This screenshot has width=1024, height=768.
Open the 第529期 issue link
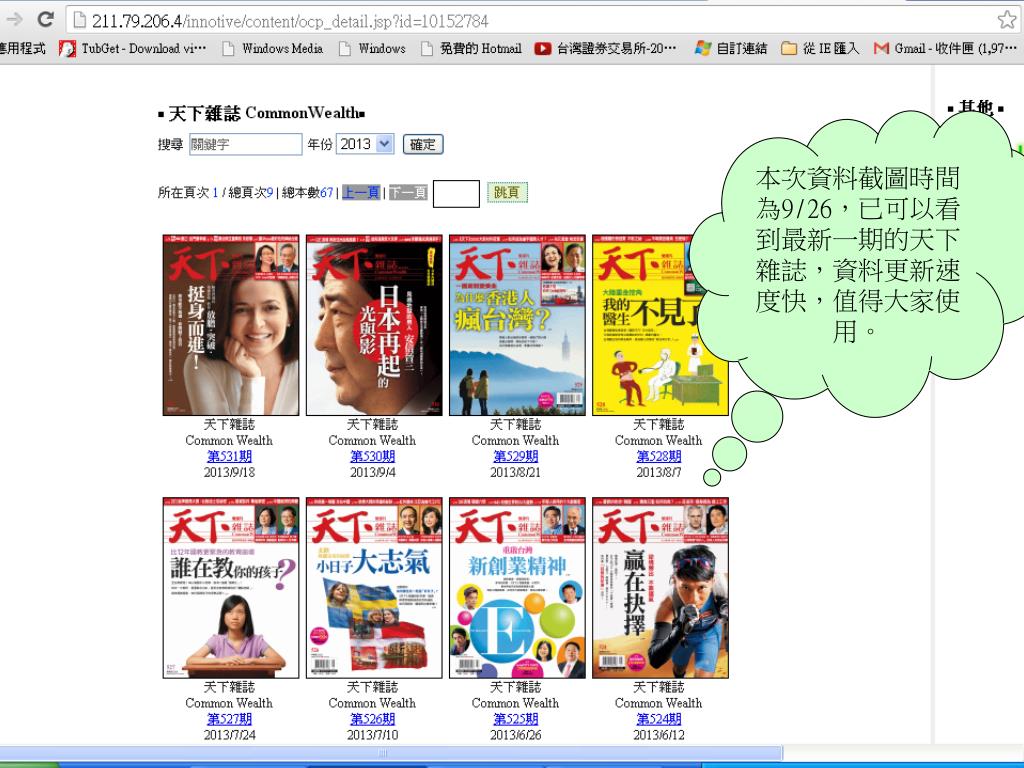[515, 456]
